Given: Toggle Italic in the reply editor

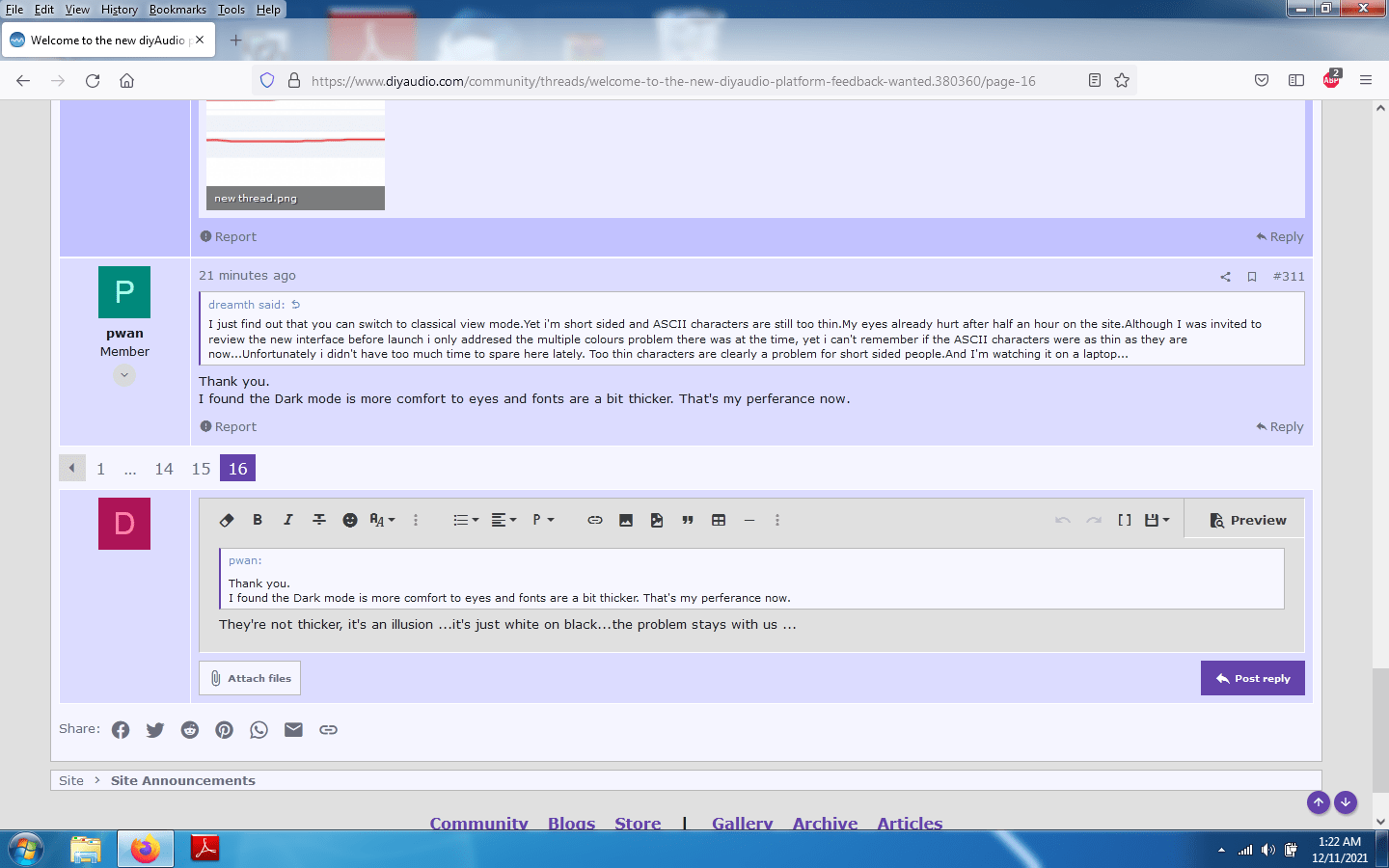Looking at the screenshot, I should [x=287, y=520].
